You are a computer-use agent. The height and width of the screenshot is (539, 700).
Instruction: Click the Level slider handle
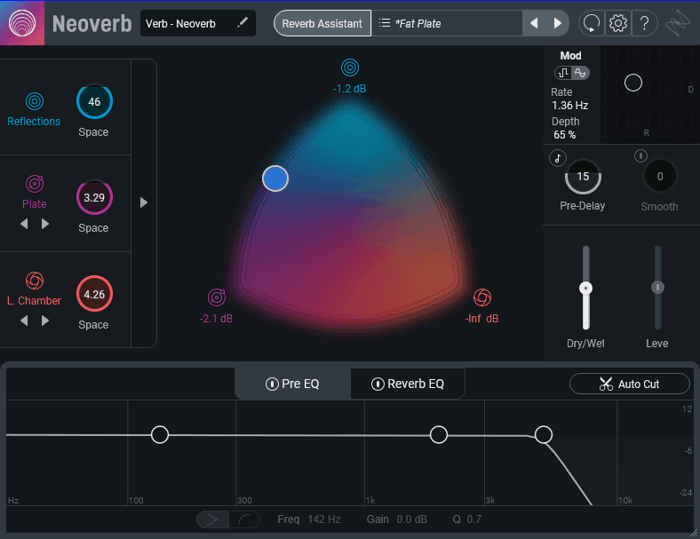point(658,287)
